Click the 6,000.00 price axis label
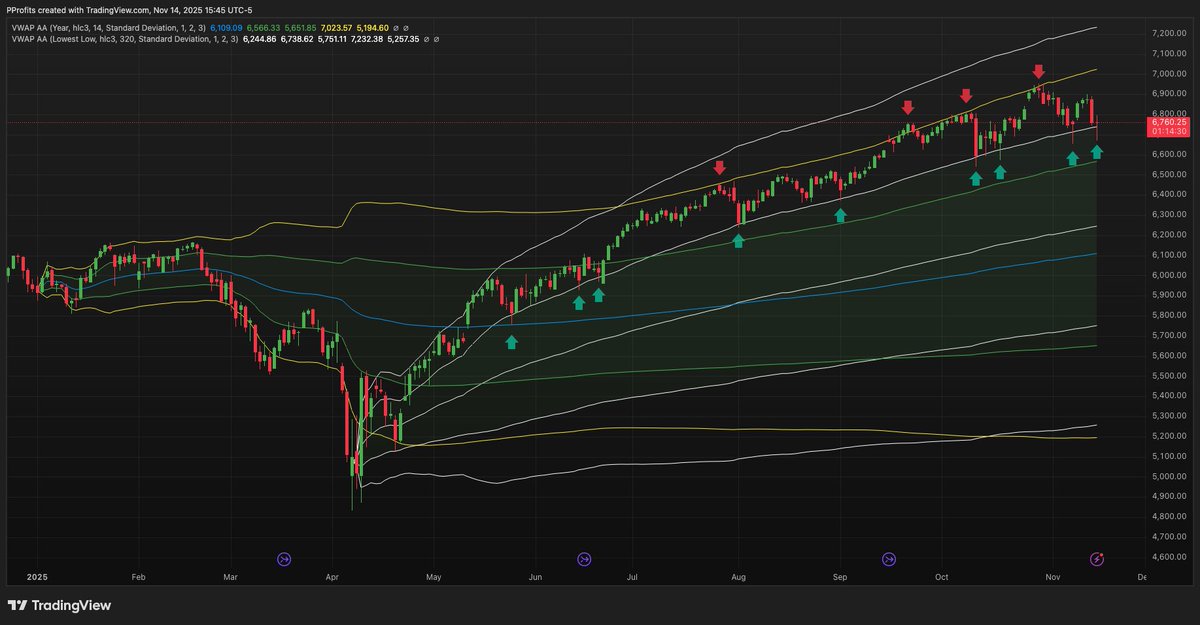Viewport: 1200px width, 625px height. (1168, 275)
